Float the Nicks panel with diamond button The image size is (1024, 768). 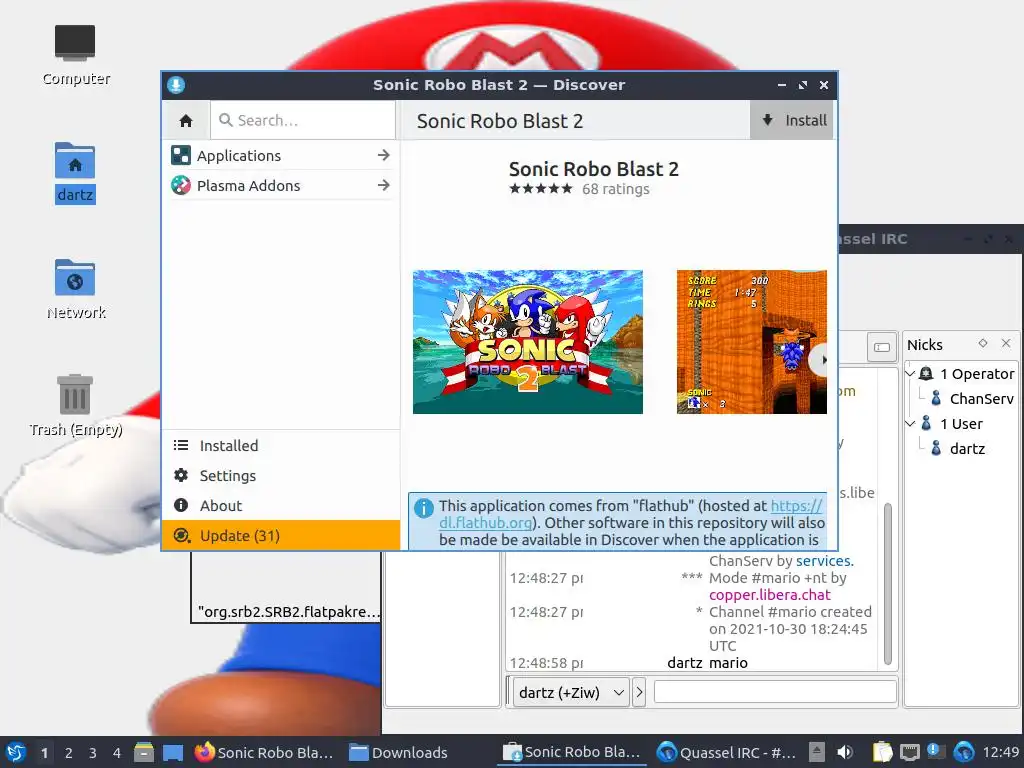click(983, 343)
